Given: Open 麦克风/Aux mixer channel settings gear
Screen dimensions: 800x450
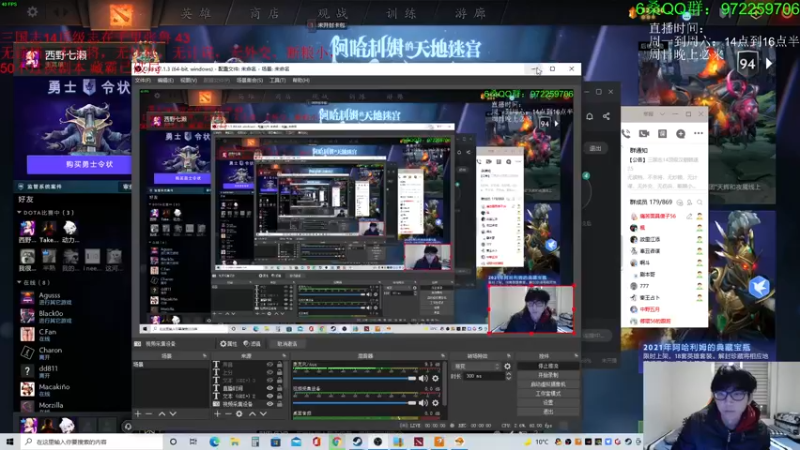Looking at the screenshot, I should pos(435,379).
